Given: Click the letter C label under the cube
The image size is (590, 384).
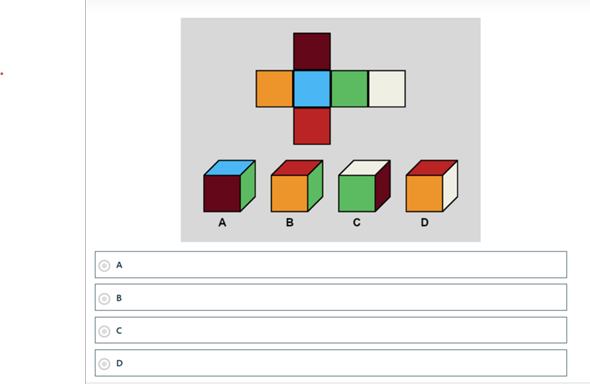Looking at the screenshot, I should (357, 223).
